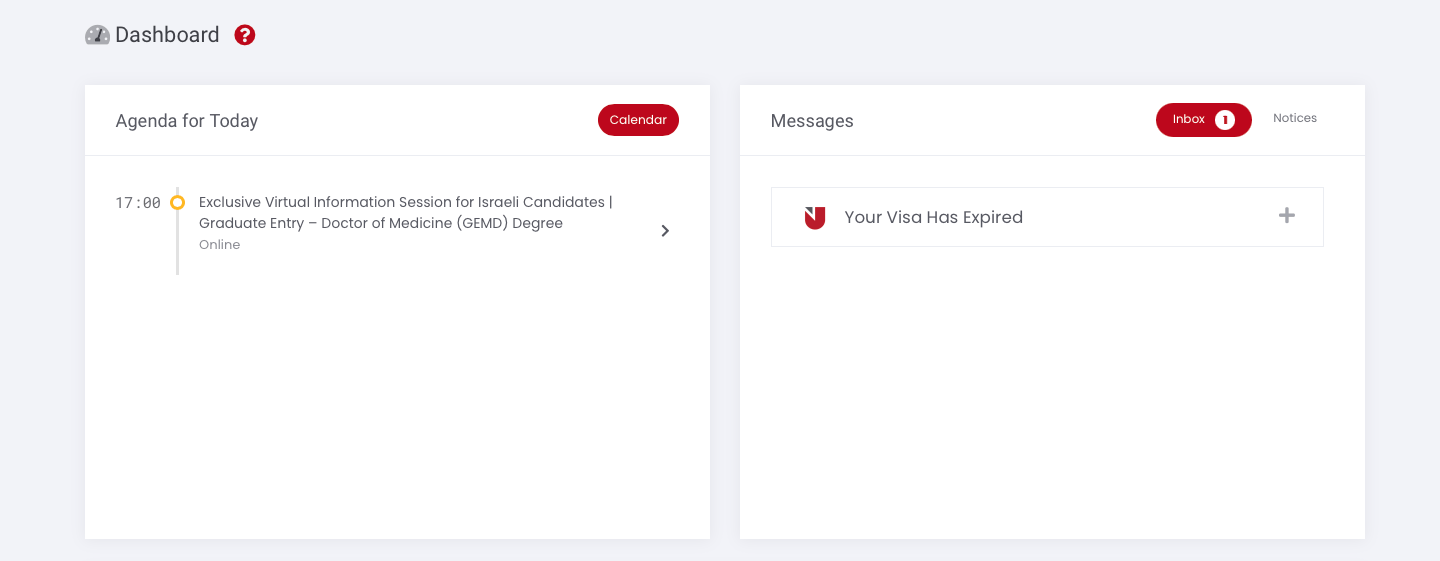Screen dimensions: 1440x561
Task: Click the yellow circle timeline marker
Action: point(177,202)
